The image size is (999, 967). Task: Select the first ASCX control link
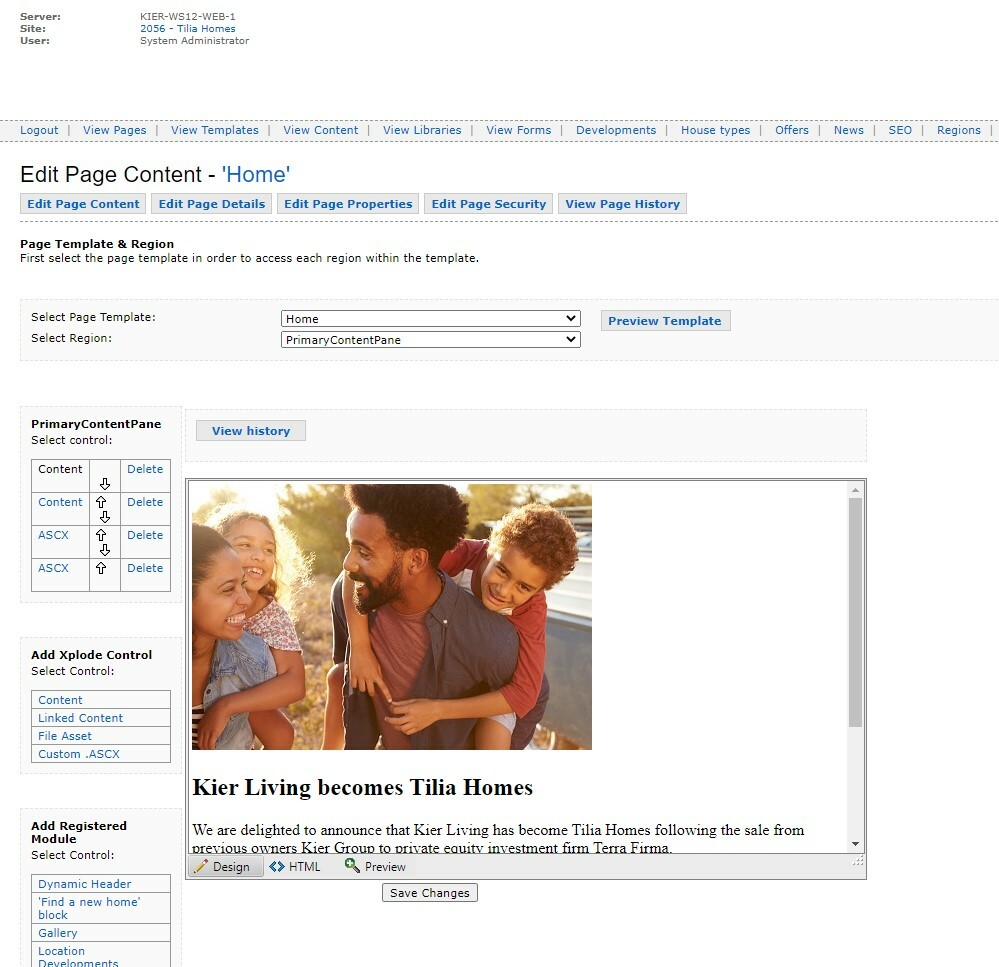tap(53, 535)
